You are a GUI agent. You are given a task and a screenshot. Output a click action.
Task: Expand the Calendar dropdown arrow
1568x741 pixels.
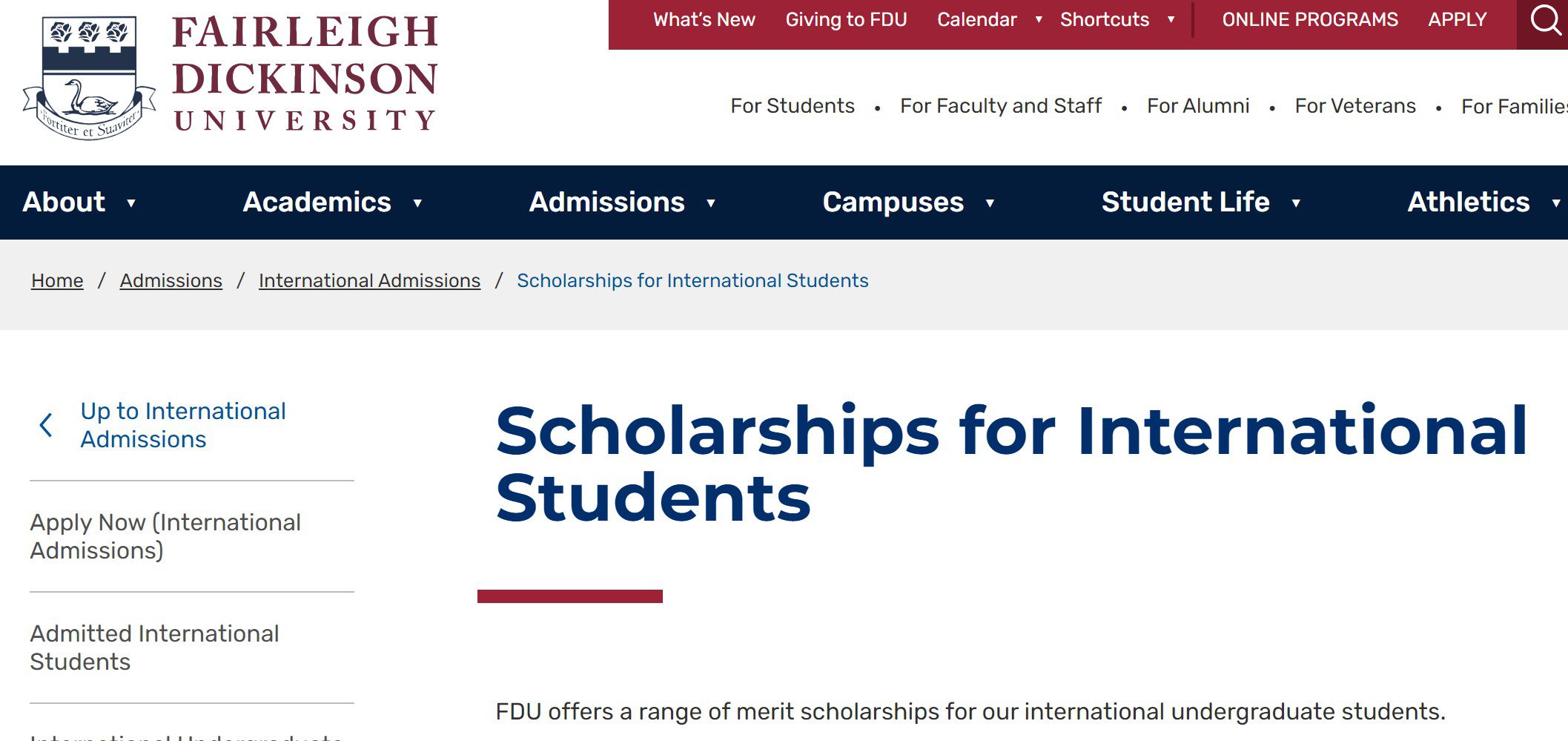(1039, 20)
